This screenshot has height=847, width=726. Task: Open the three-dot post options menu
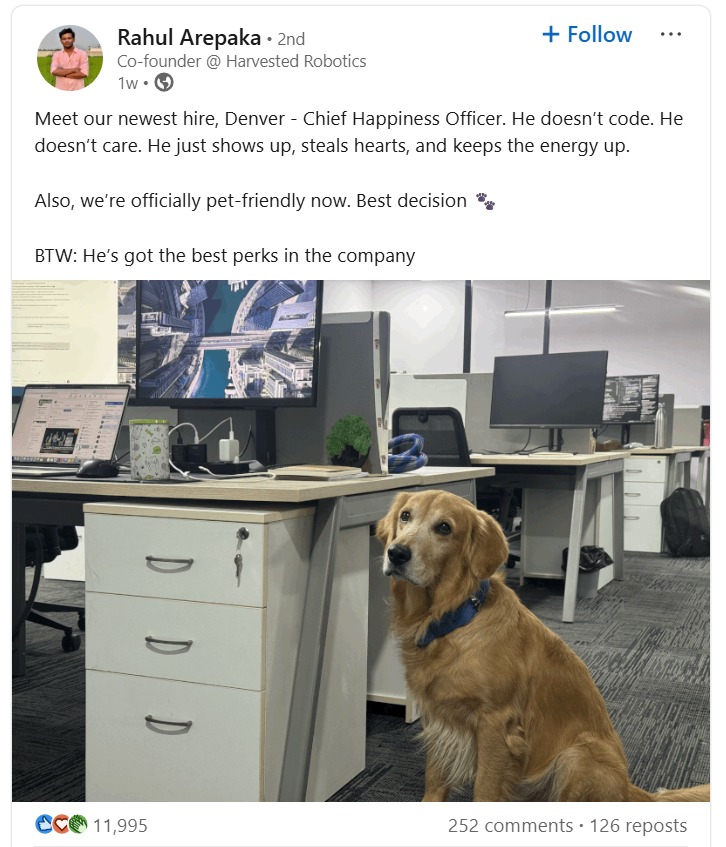pyautogui.click(x=670, y=34)
